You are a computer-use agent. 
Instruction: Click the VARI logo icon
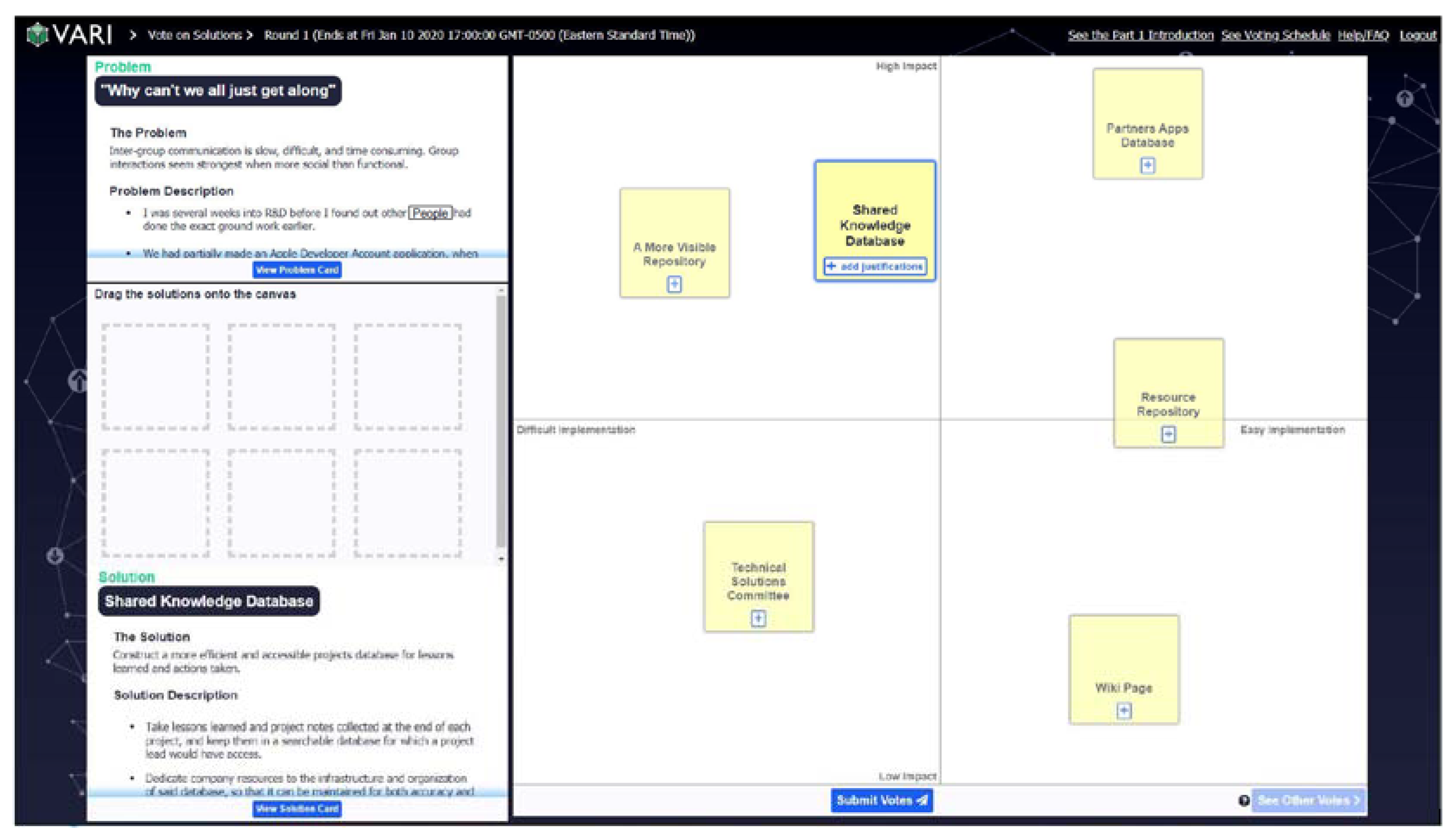click(37, 35)
